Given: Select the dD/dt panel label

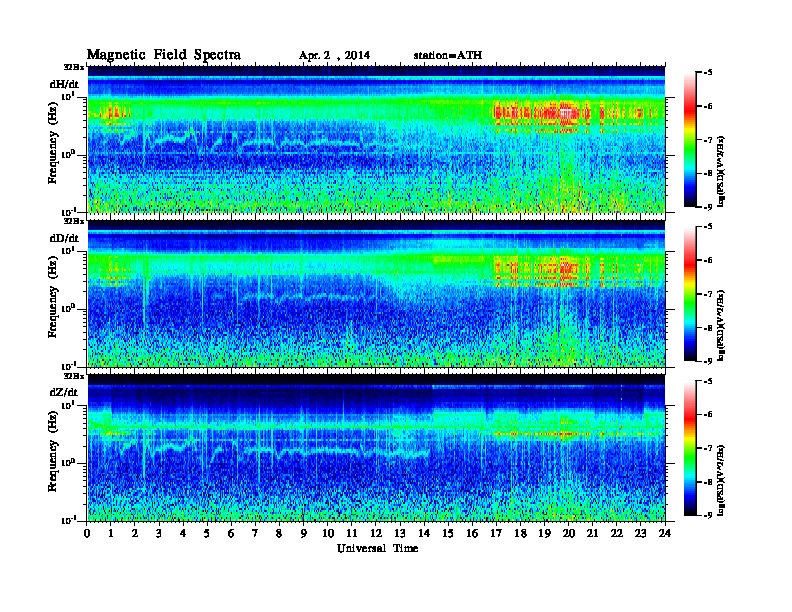Looking at the screenshot, I should pos(64,238).
